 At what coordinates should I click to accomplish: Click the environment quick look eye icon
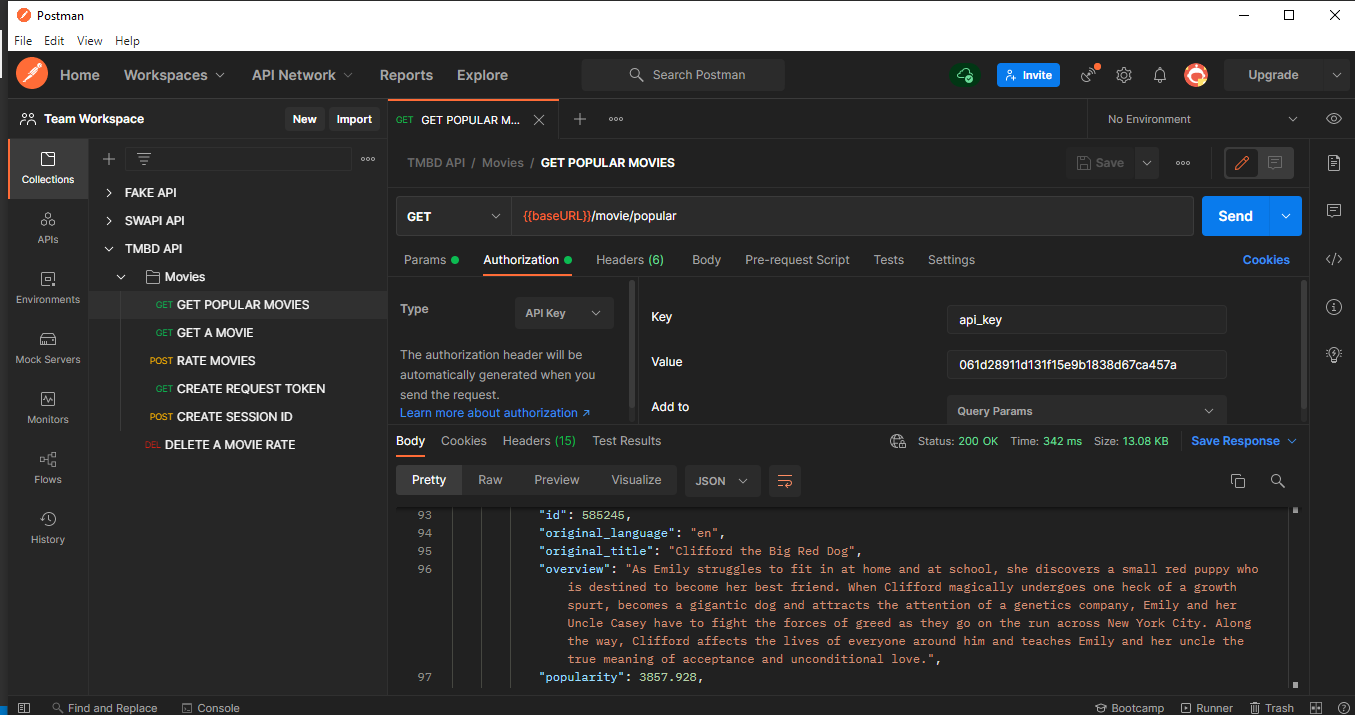pos(1334,119)
